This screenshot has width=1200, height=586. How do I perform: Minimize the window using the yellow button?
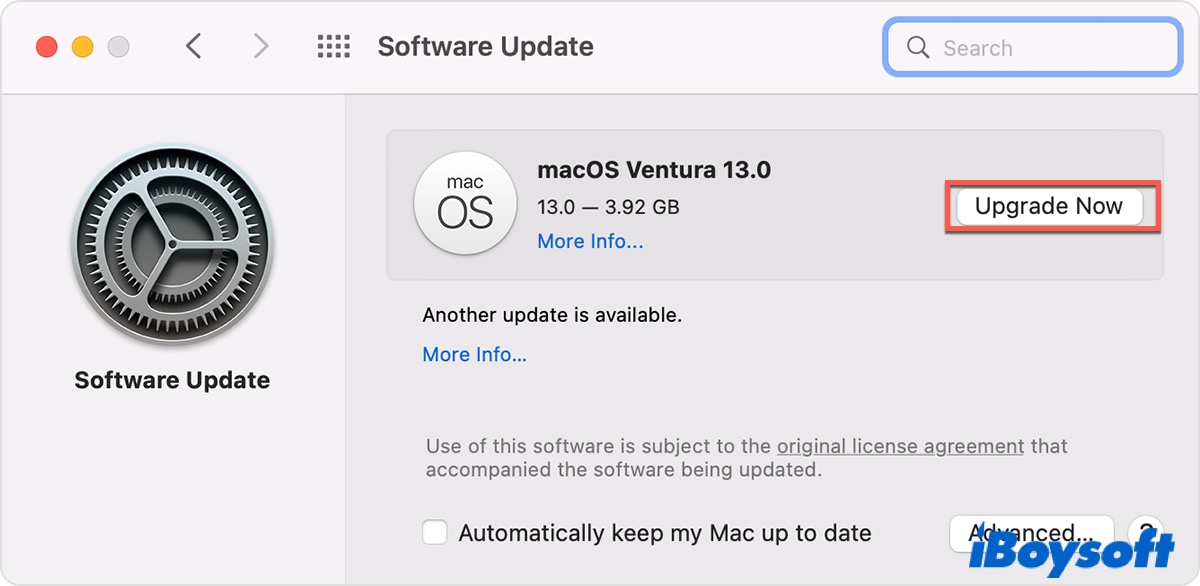click(83, 47)
